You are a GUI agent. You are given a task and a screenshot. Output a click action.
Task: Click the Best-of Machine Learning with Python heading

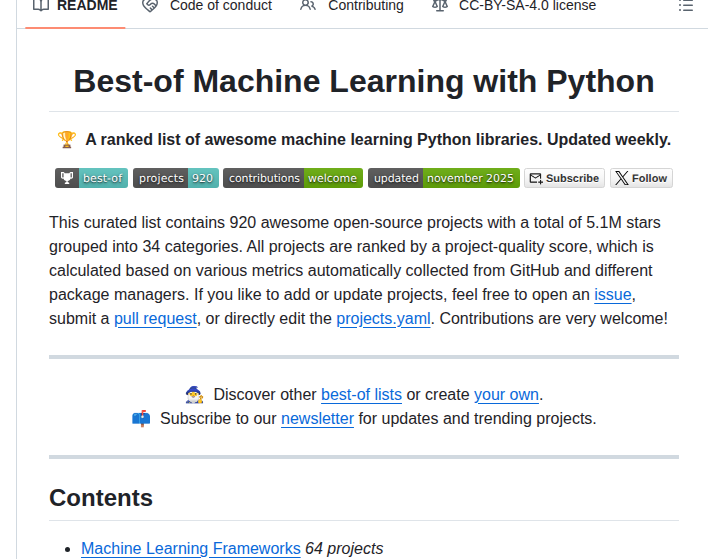tap(364, 82)
